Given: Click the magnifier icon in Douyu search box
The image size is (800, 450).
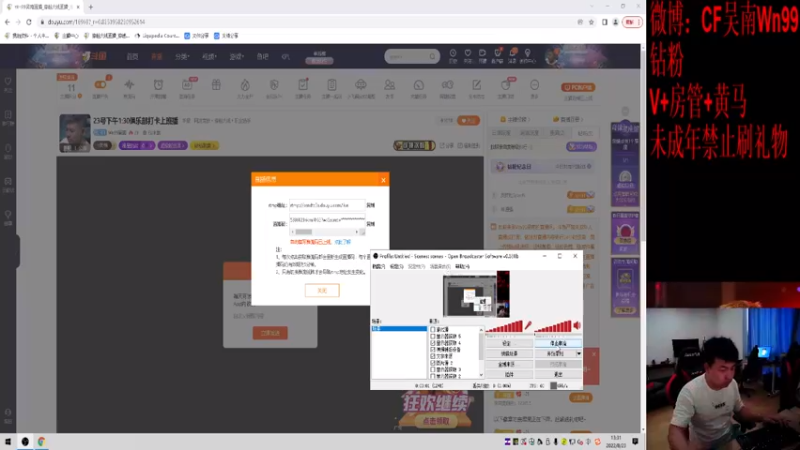Looking at the screenshot, I should tap(432, 57).
